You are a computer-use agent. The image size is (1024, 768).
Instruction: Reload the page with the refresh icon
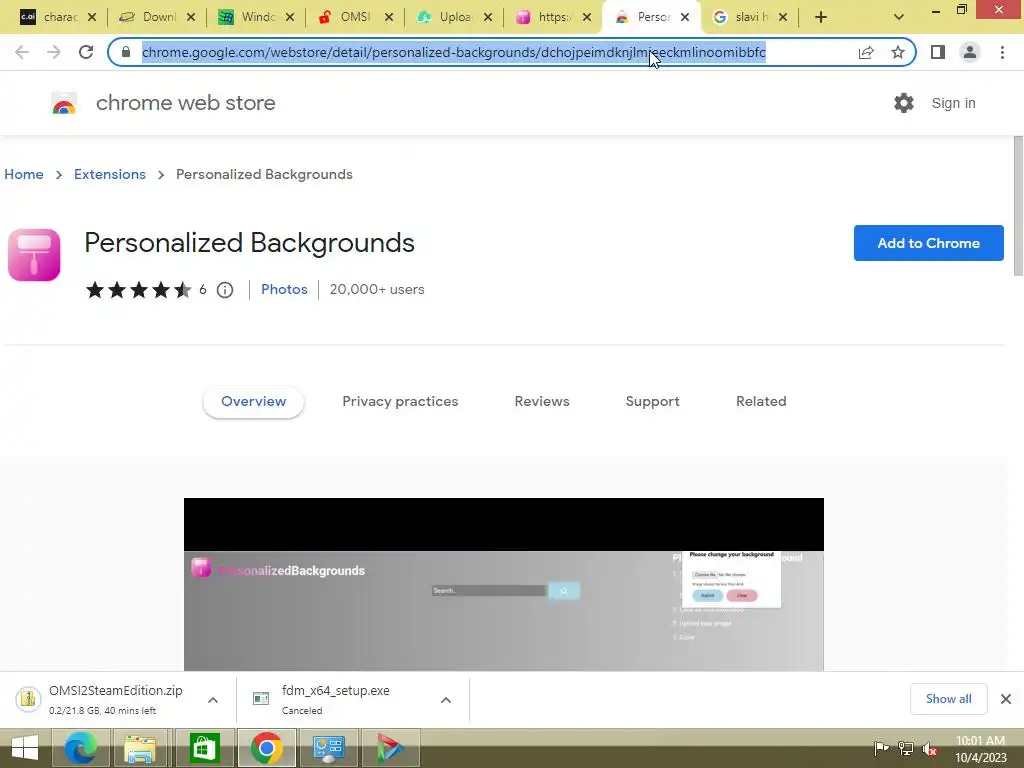(x=86, y=52)
